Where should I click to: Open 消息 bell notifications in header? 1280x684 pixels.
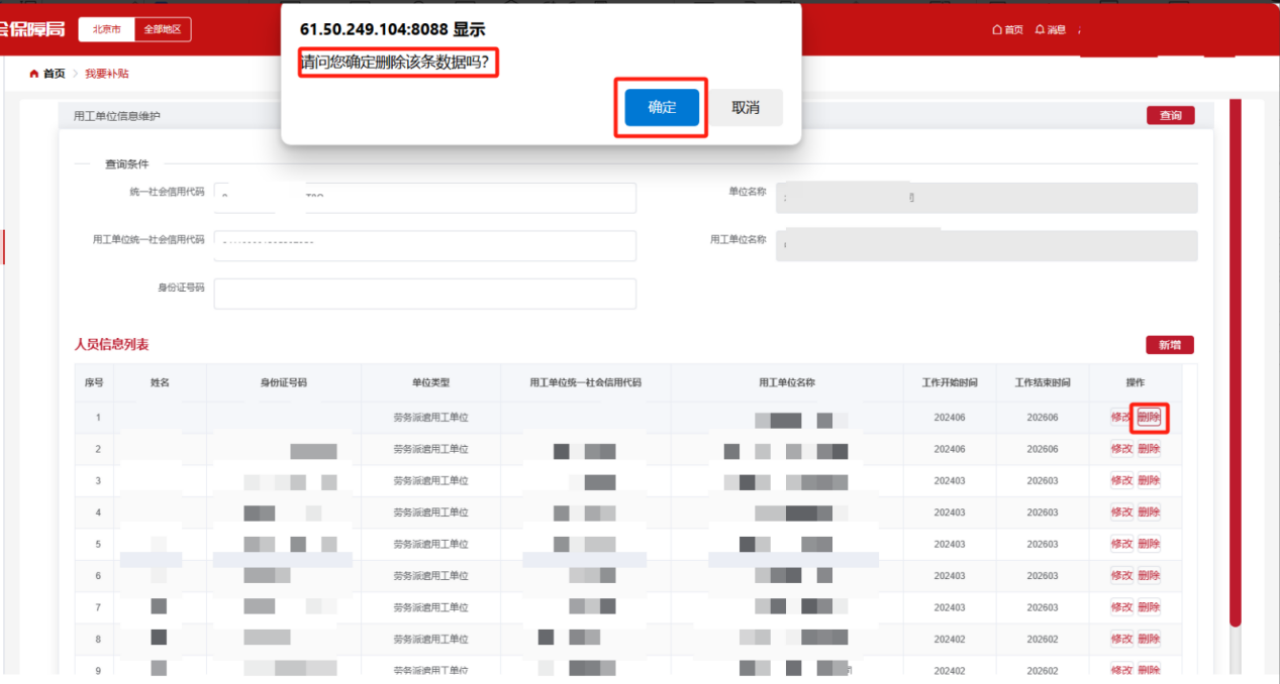click(1040, 30)
